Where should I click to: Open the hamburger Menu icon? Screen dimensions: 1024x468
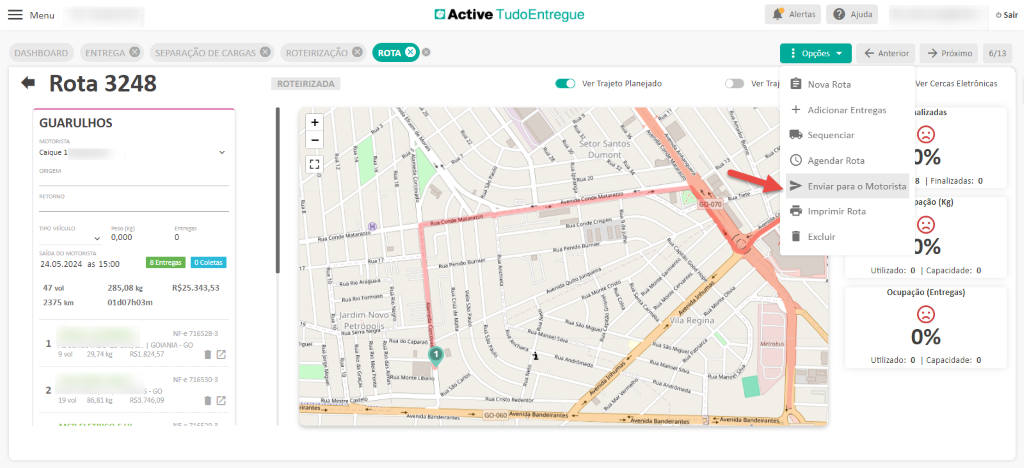[x=14, y=14]
